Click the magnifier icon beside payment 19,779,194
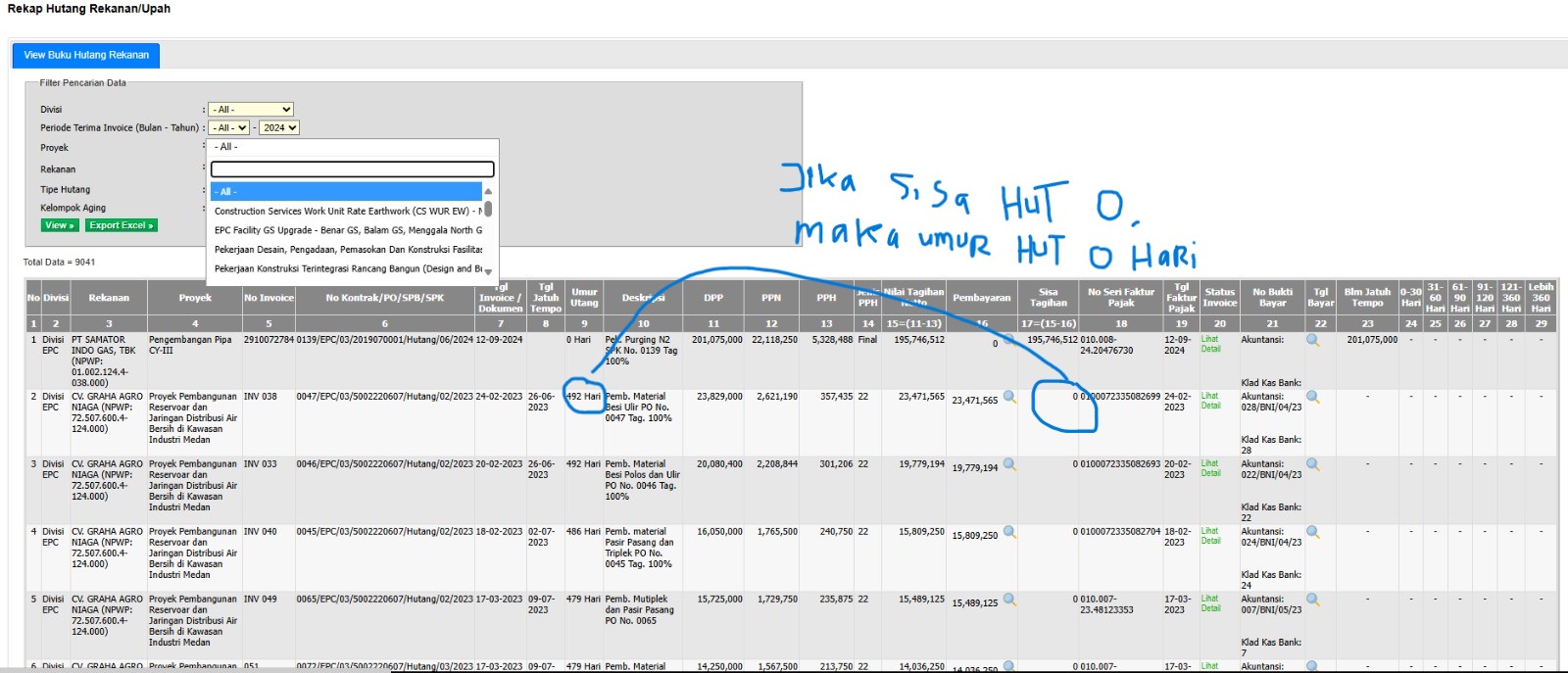This screenshot has height=673, width=1568. (x=1009, y=465)
